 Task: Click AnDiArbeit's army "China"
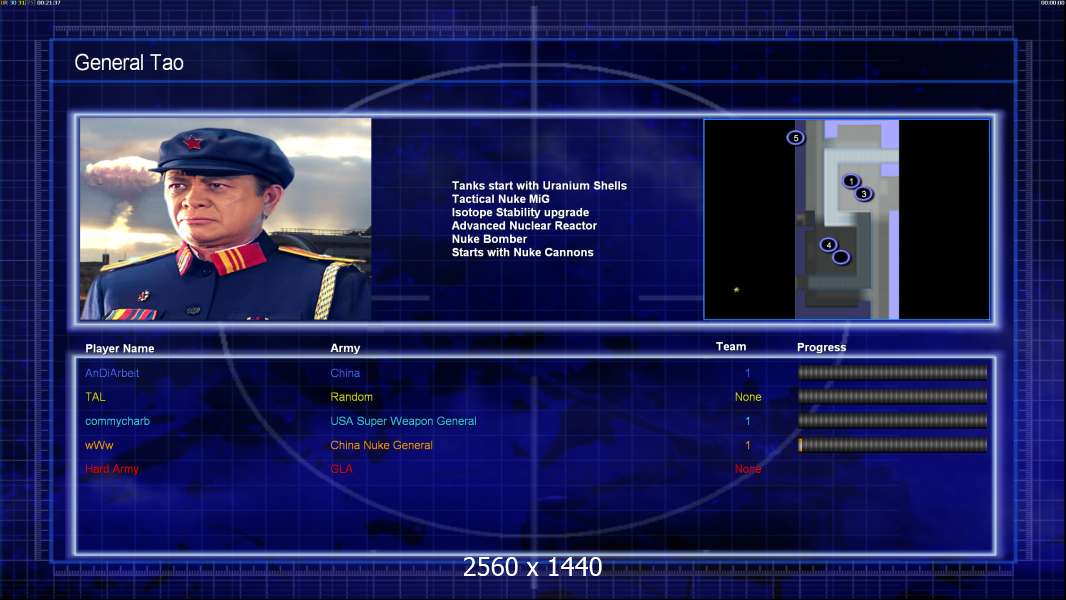(345, 373)
